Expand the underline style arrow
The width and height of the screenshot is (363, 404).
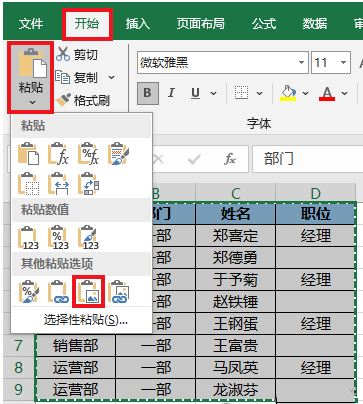(213, 93)
